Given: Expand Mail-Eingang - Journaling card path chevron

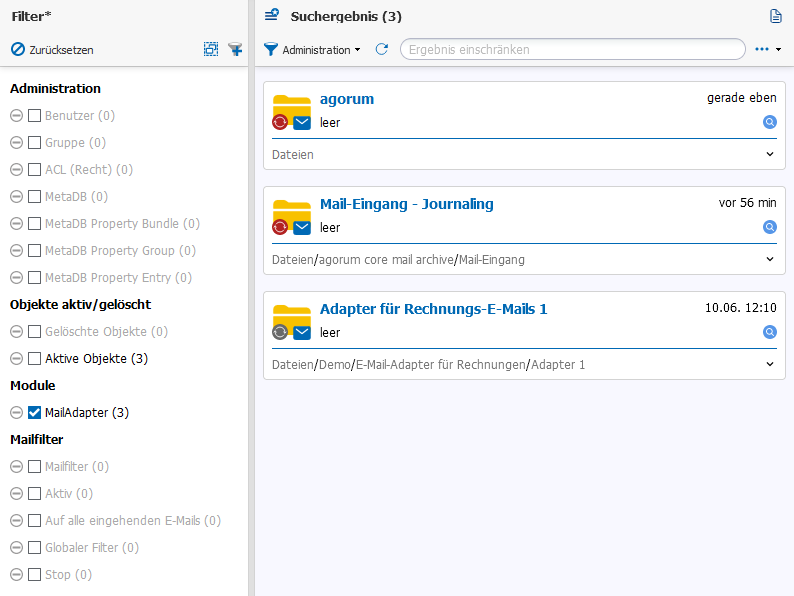Looking at the screenshot, I should click(x=770, y=259).
